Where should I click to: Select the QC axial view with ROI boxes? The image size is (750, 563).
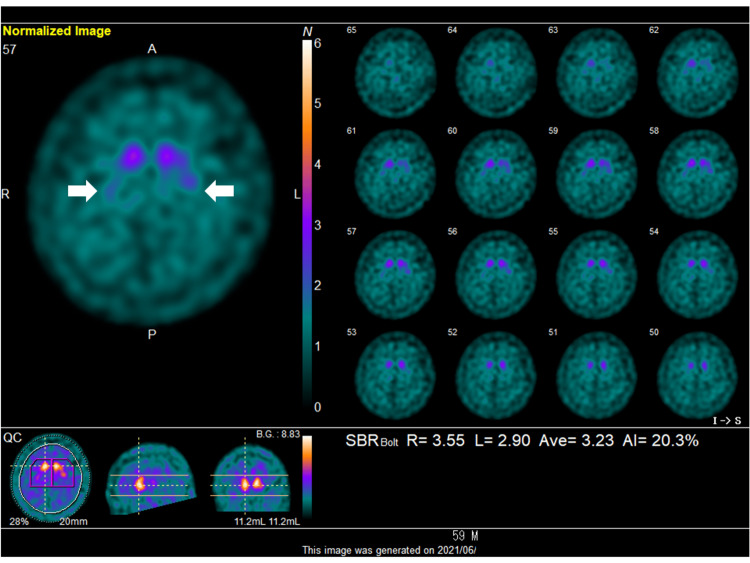click(51, 478)
